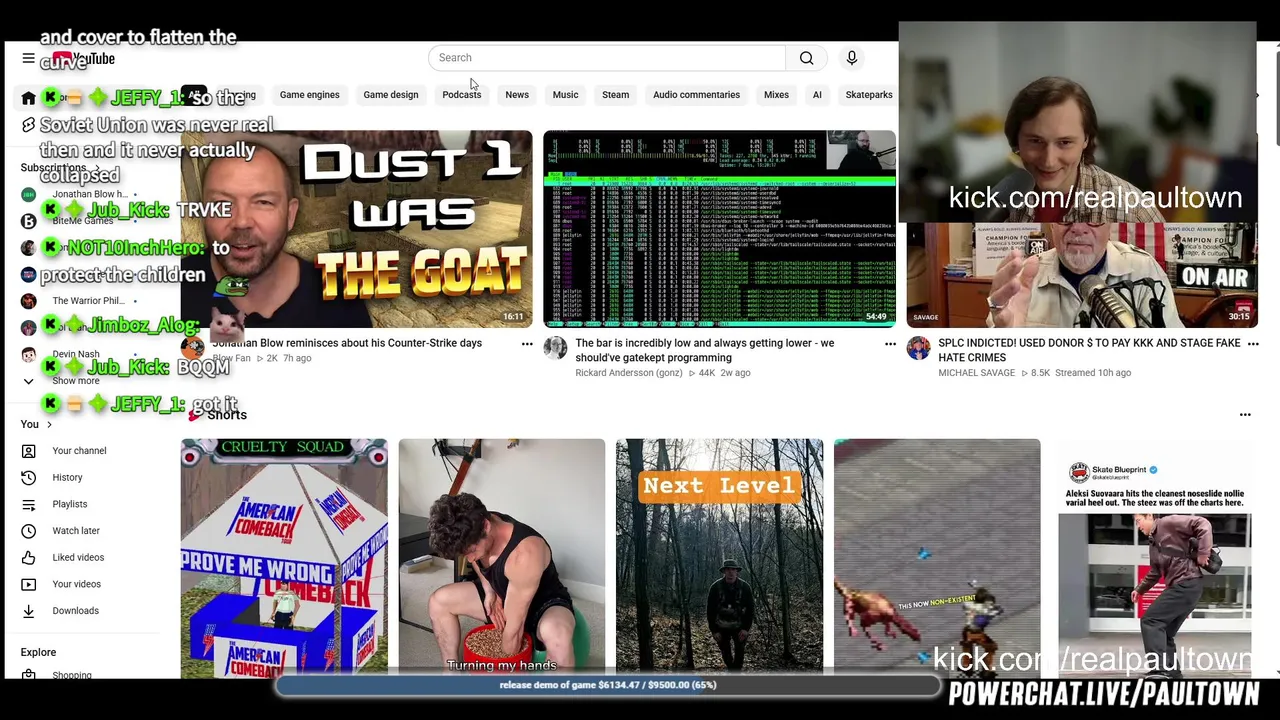Screen dimensions: 1280x720
Task: Select the Music filter chip
Action: click(x=565, y=95)
